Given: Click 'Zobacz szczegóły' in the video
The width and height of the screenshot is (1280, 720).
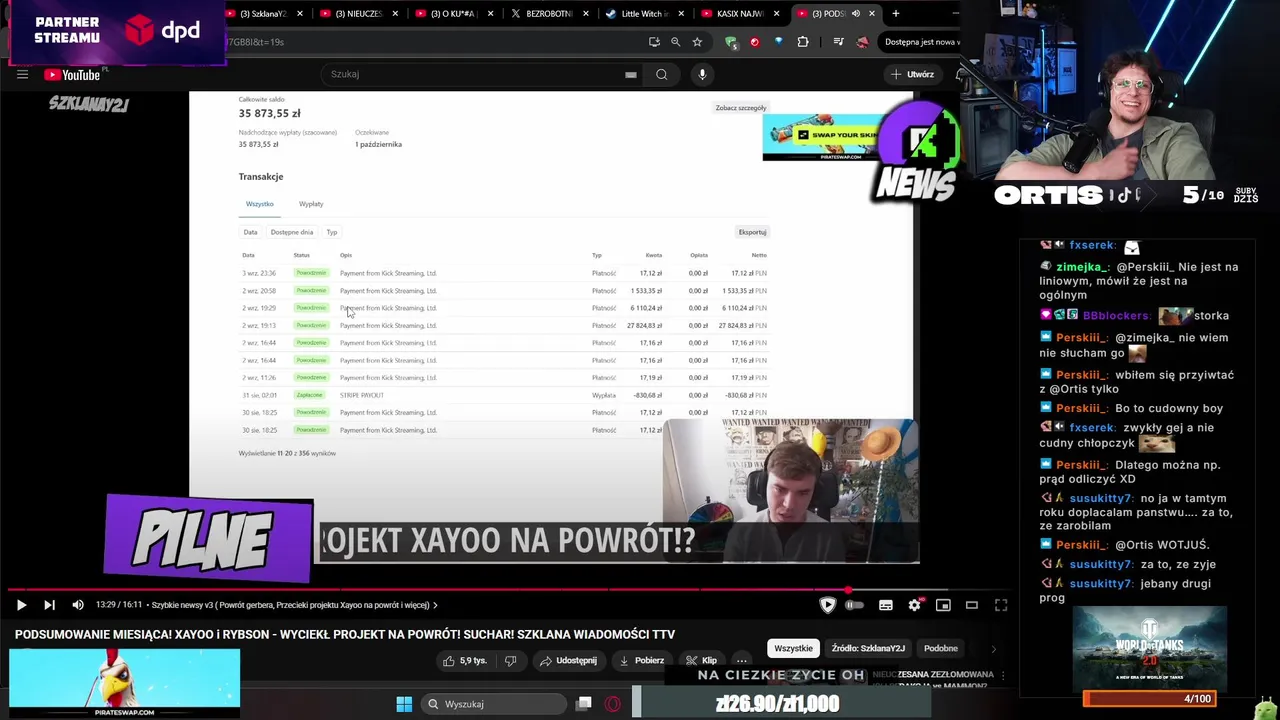Looking at the screenshot, I should tap(741, 108).
